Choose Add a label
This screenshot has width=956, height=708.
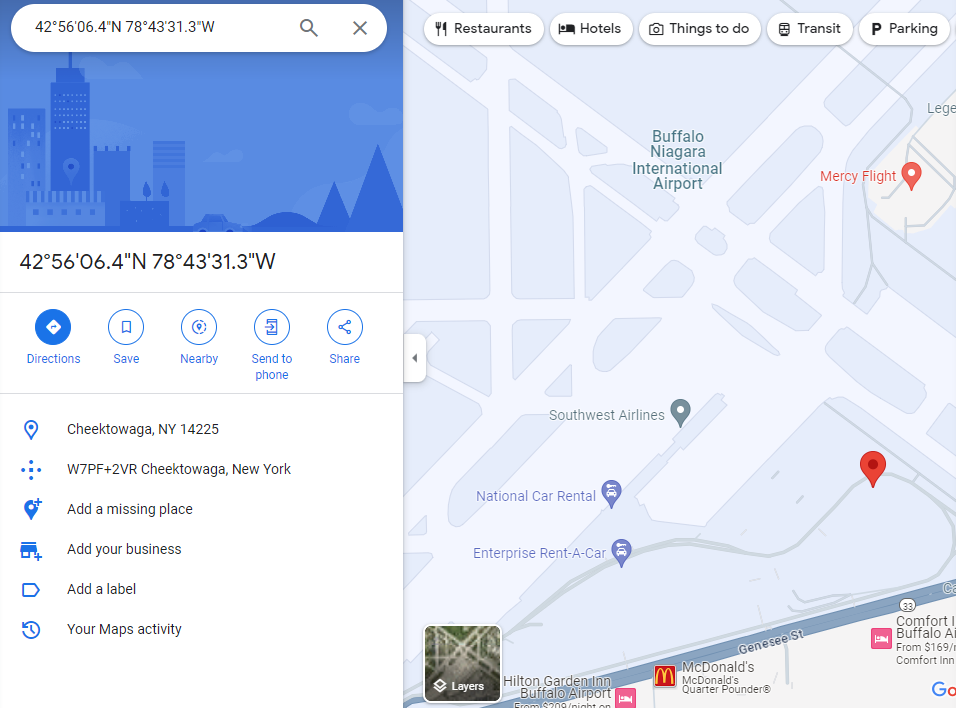tap(201, 589)
